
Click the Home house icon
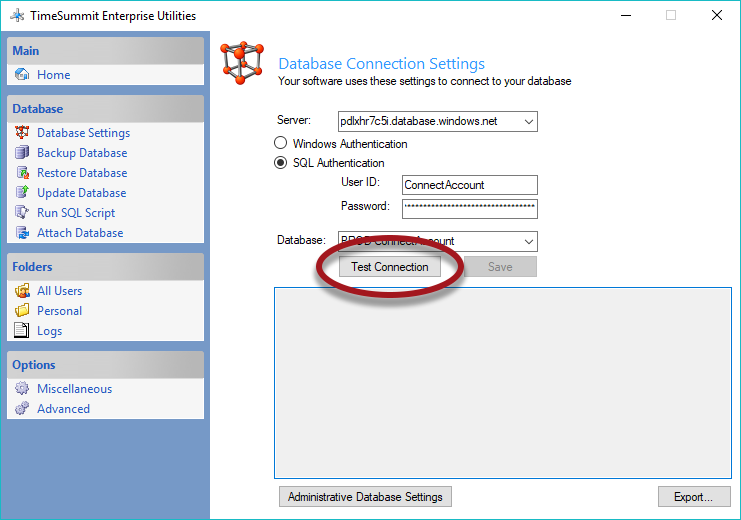click(22, 74)
